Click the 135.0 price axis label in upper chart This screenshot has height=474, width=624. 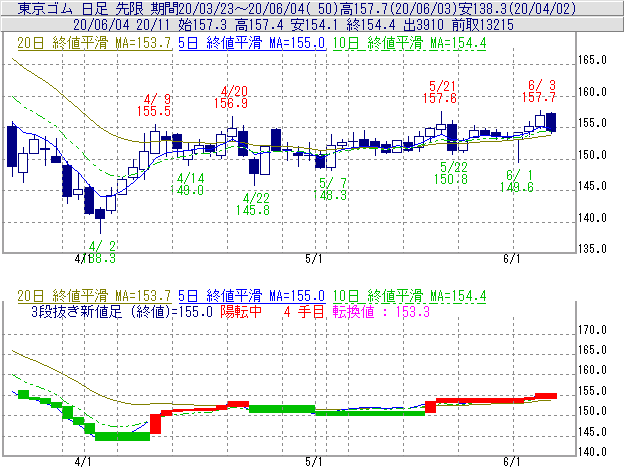coord(592,249)
